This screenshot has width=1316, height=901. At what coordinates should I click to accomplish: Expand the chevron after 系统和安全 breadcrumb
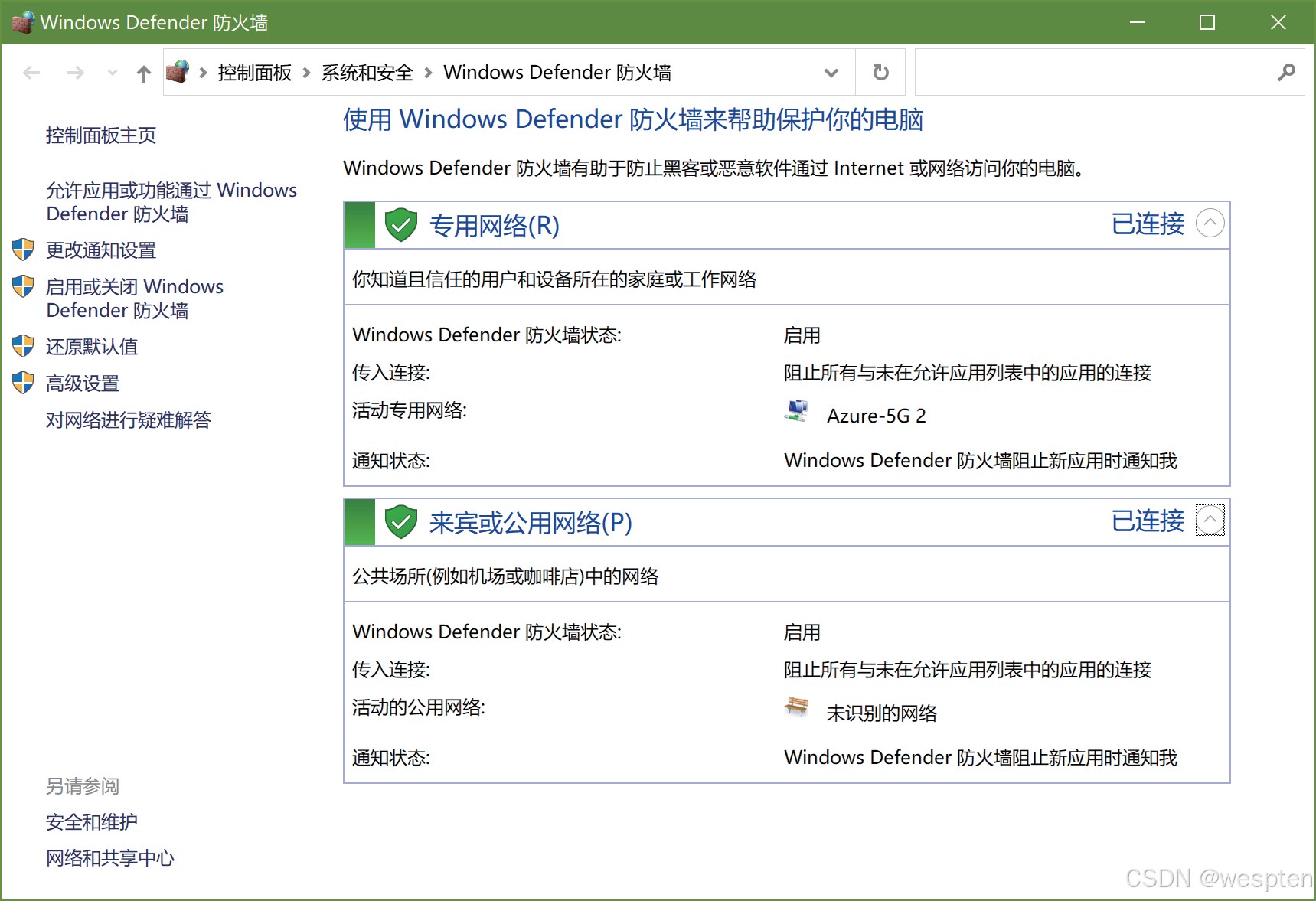[428, 73]
